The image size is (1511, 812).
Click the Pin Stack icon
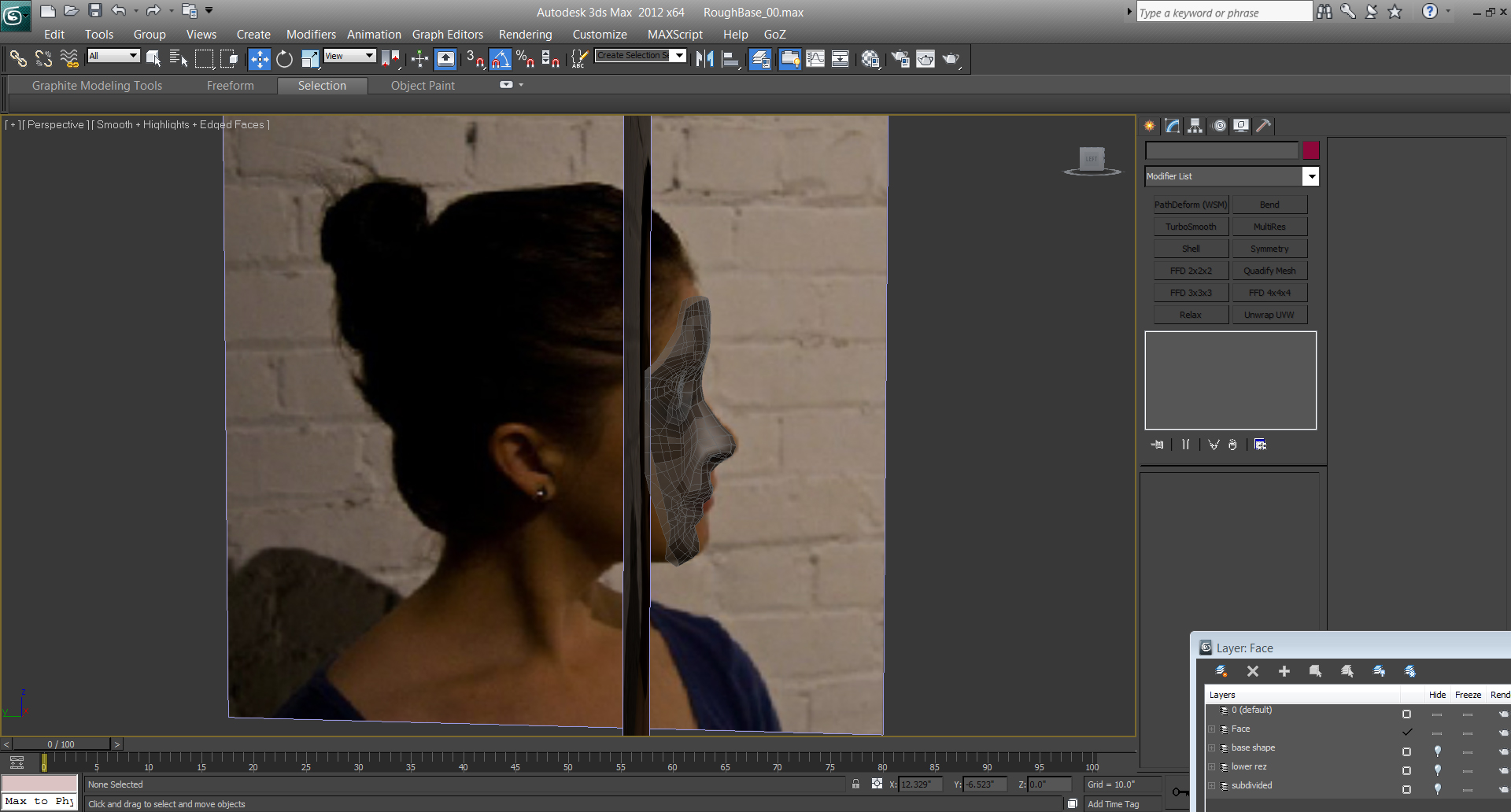pyautogui.click(x=1157, y=445)
